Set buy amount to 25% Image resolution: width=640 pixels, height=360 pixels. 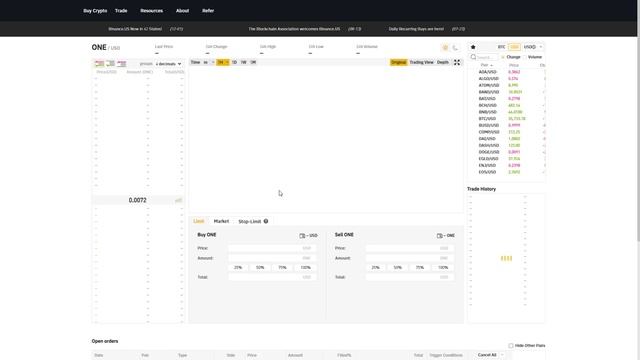click(x=238, y=267)
